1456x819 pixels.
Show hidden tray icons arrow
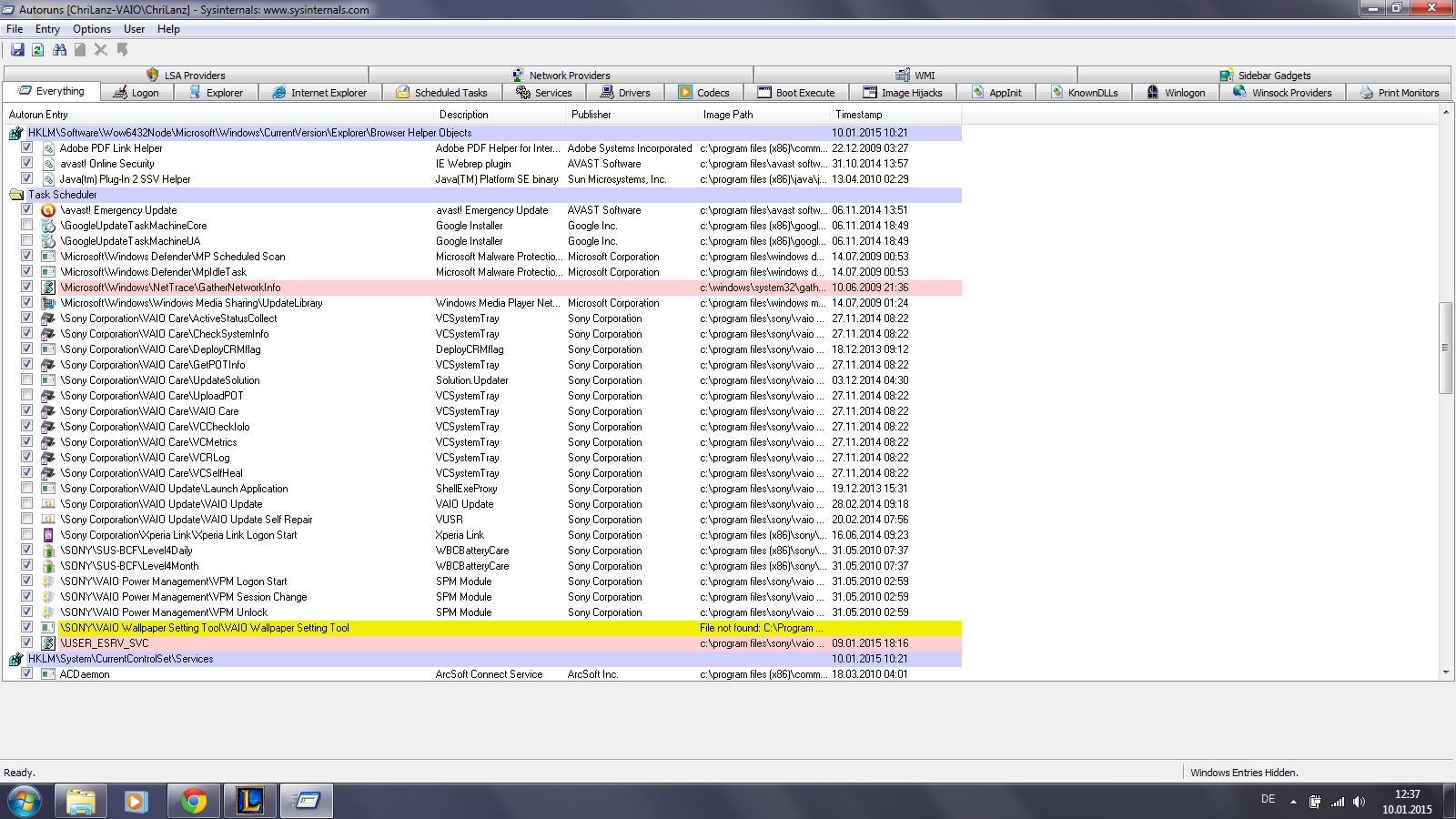1293,802
